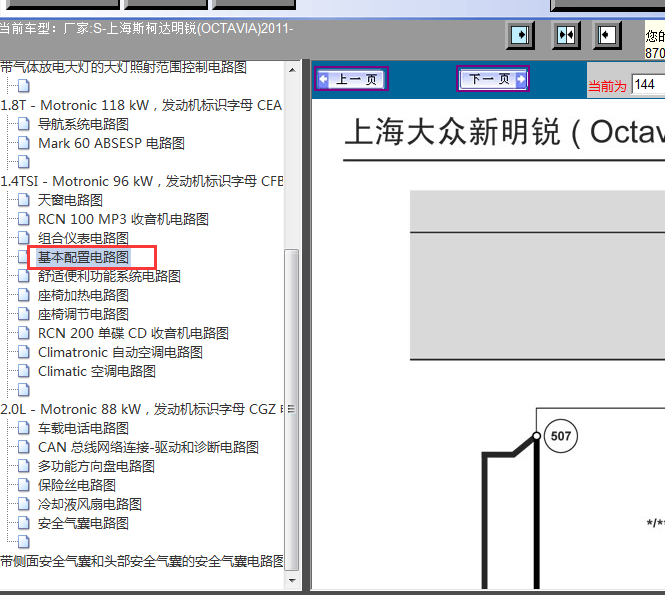665x595 pixels.
Task: Open Climatic 空调电路图
Action: click(x=97, y=372)
